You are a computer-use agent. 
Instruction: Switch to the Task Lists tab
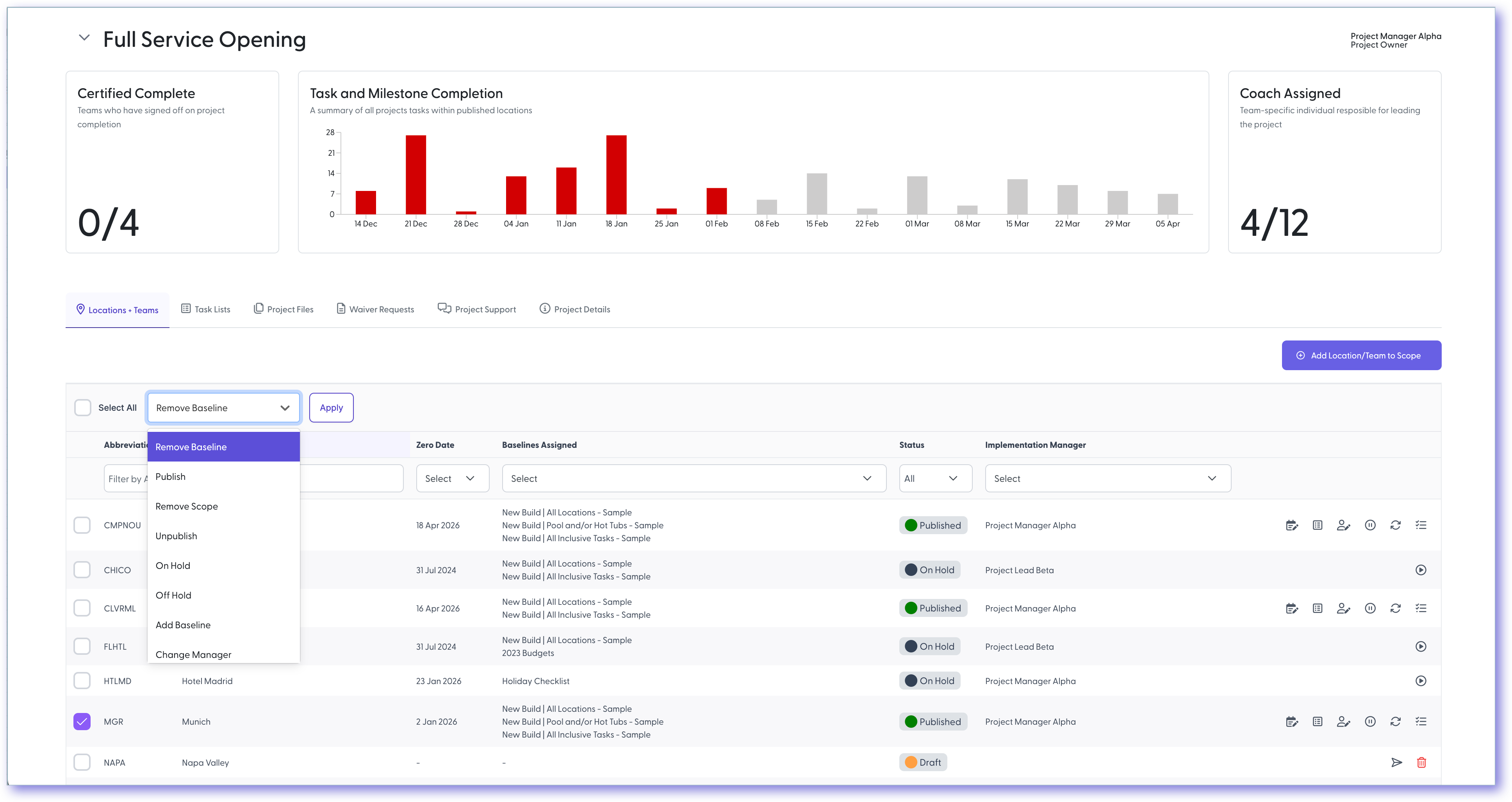pyautogui.click(x=206, y=309)
